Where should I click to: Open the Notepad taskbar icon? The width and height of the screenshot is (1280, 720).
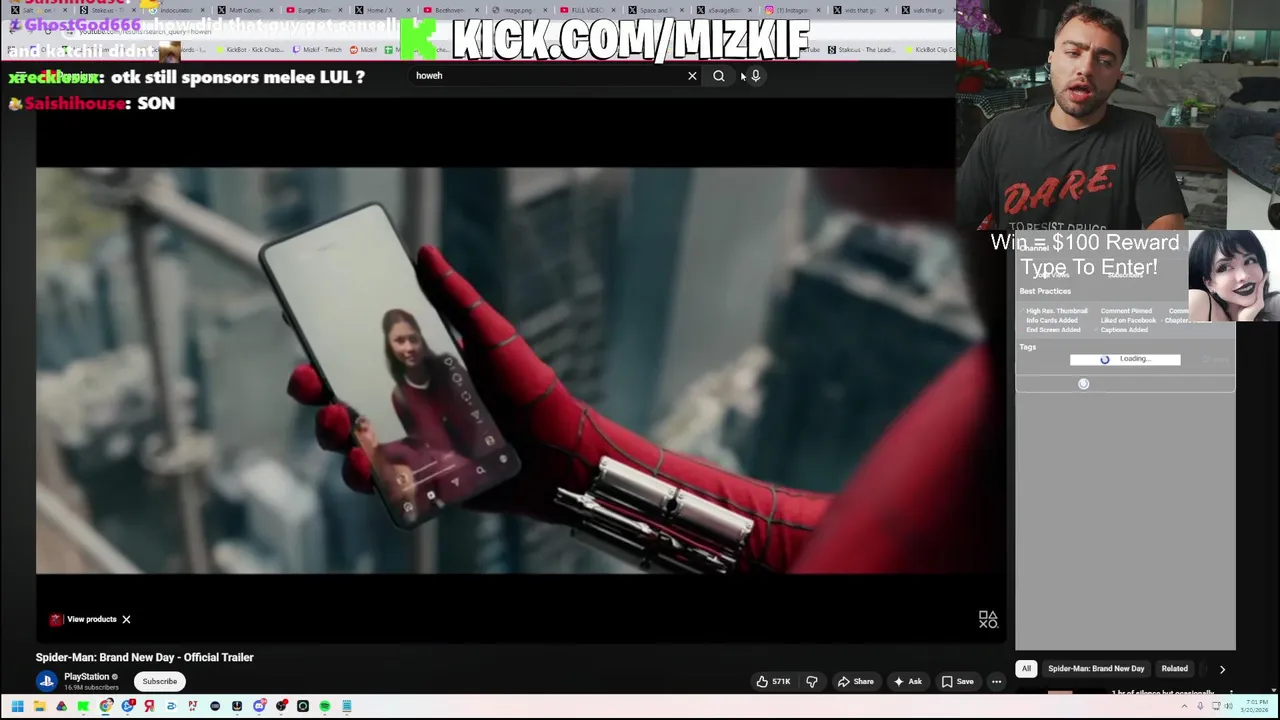tap(347, 707)
